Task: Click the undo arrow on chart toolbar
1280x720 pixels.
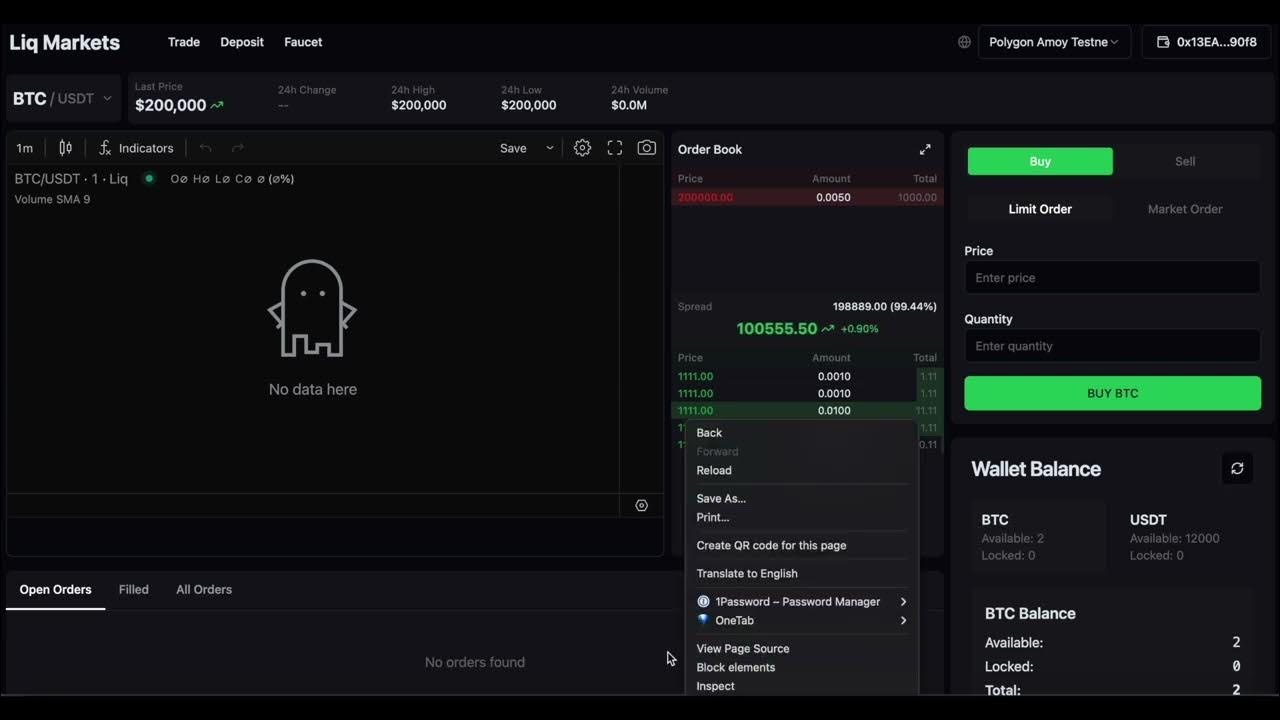Action: [x=206, y=147]
